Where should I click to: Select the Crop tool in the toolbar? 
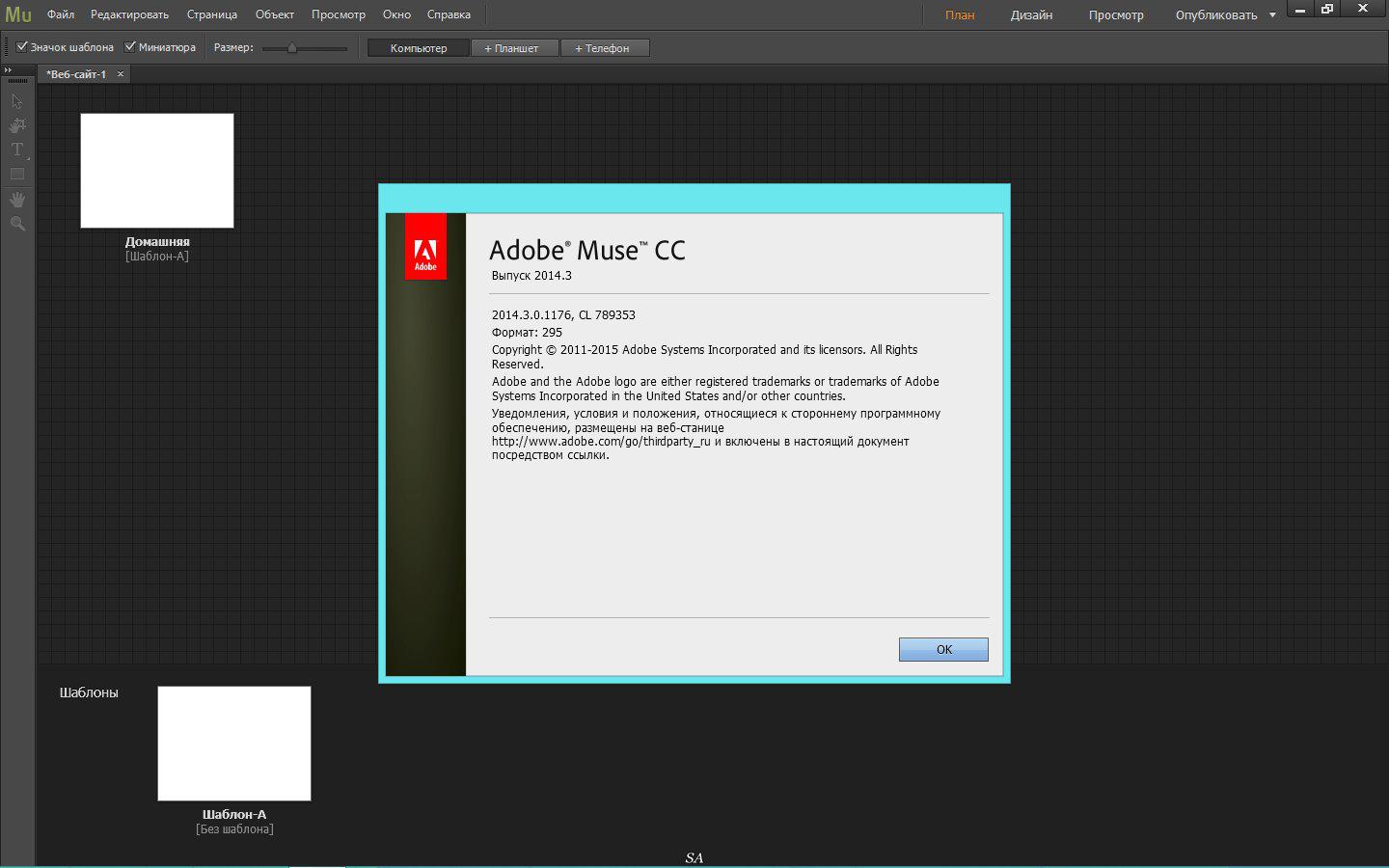coord(17,125)
